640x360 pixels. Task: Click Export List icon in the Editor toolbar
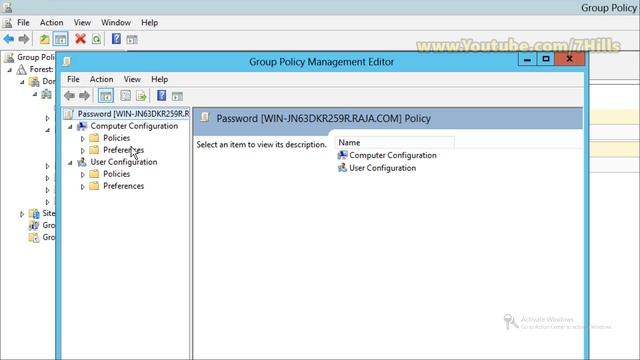coord(141,96)
